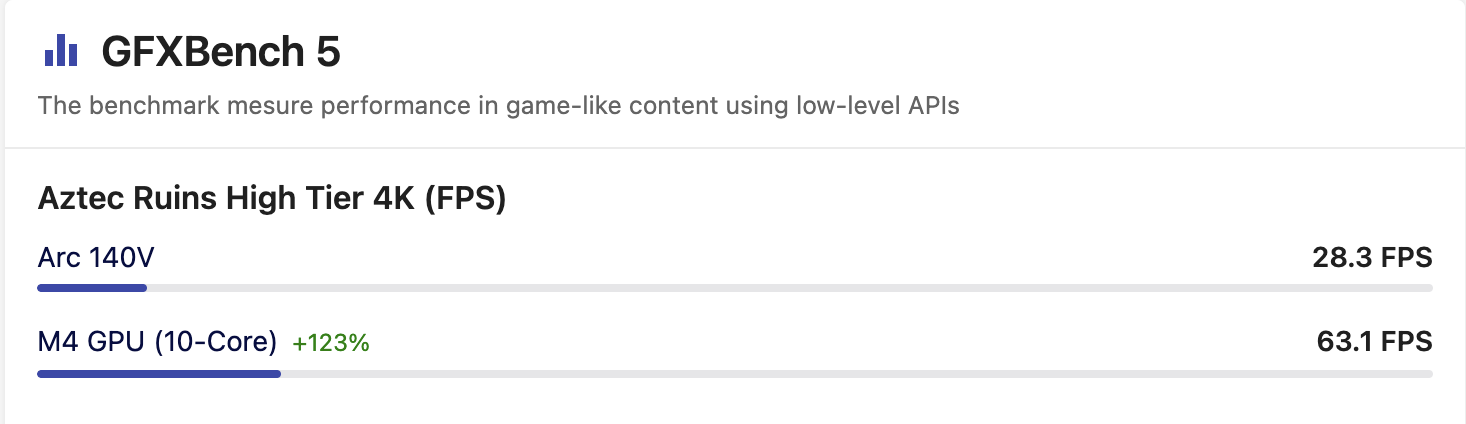The image size is (1466, 424).
Task: Open the M4 GPU (10-Core) link
Action: (x=157, y=343)
